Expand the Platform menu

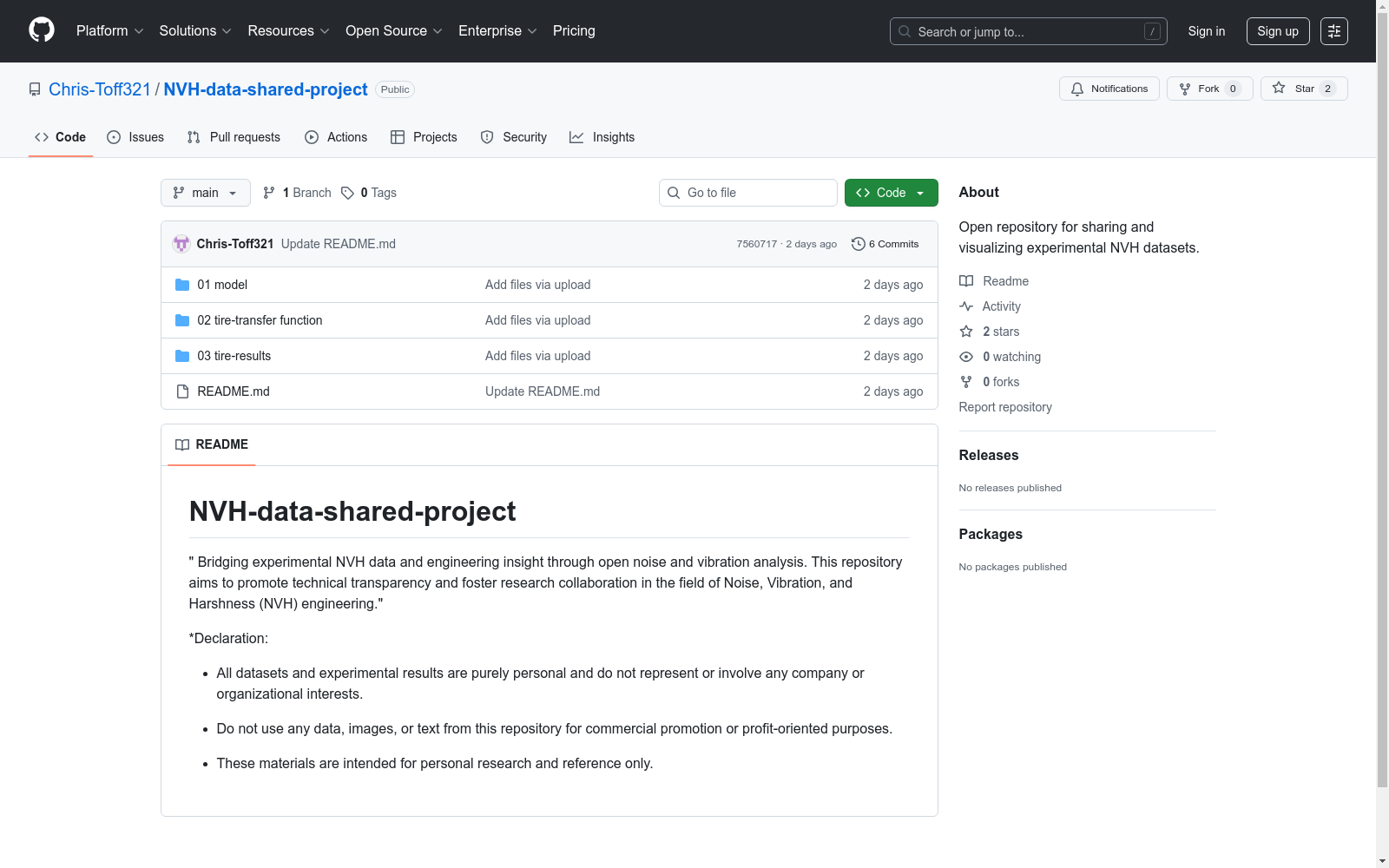110,31
